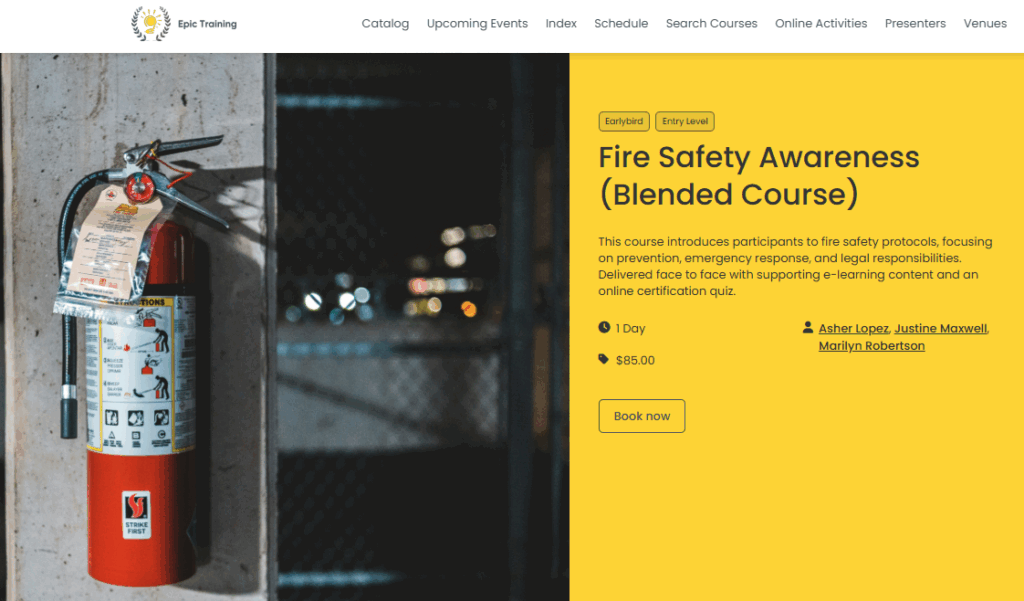This screenshot has width=1024, height=601.
Task: Click the fire extinguisher course image
Action: click(285, 327)
